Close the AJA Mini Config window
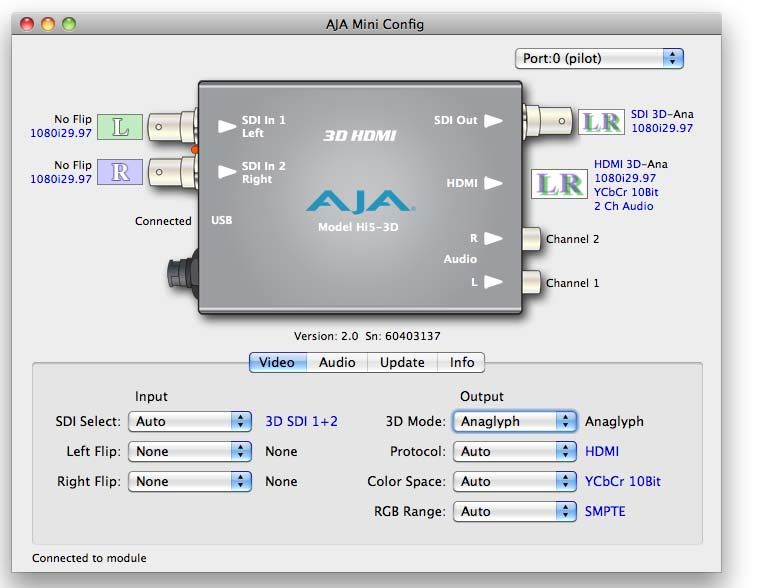Image resolution: width=761 pixels, height=588 pixels. click(27, 24)
